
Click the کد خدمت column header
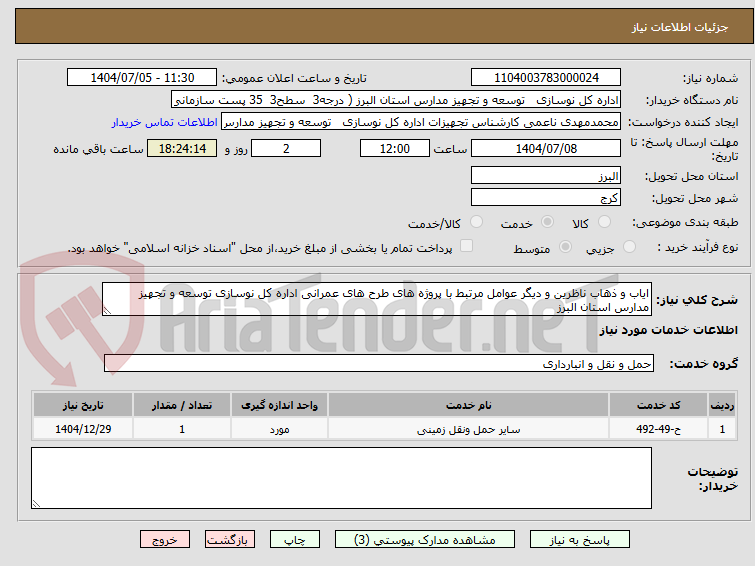(658, 405)
